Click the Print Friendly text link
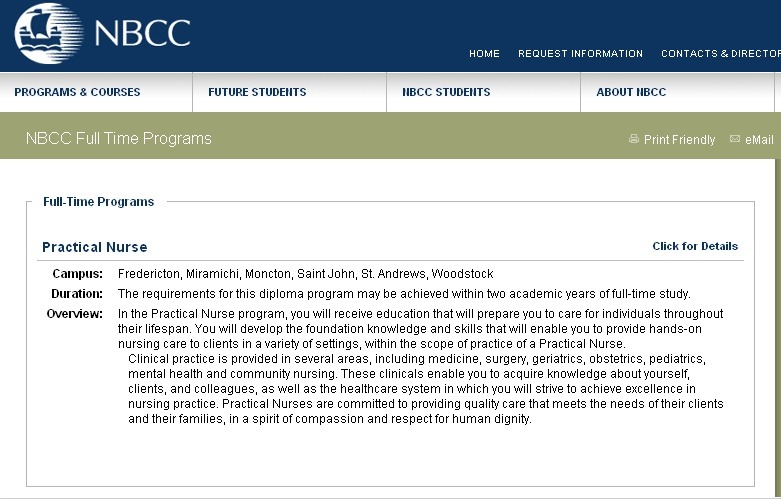The height and width of the screenshot is (499, 781). coord(679,140)
